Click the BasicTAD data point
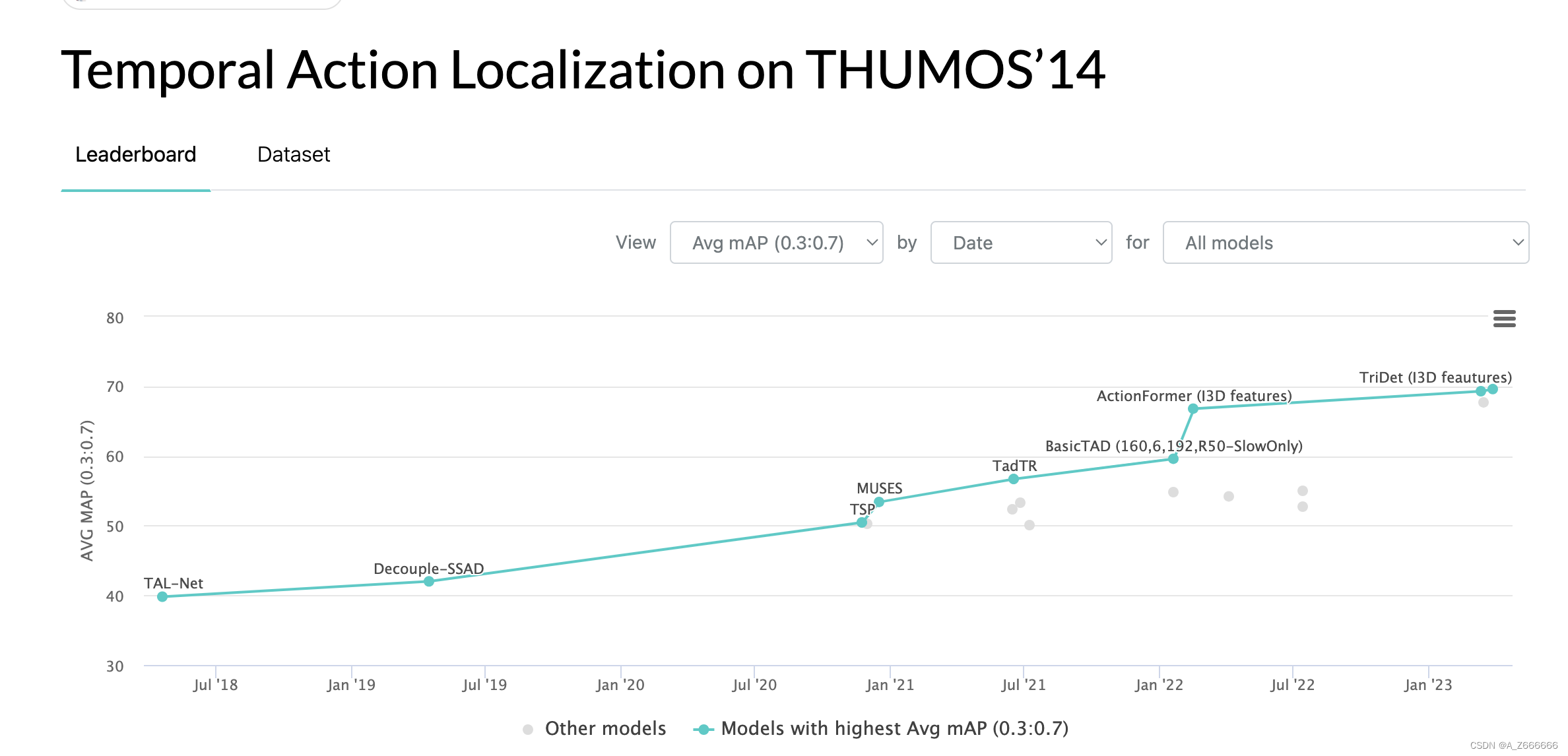The image size is (1568, 756). (x=1173, y=458)
